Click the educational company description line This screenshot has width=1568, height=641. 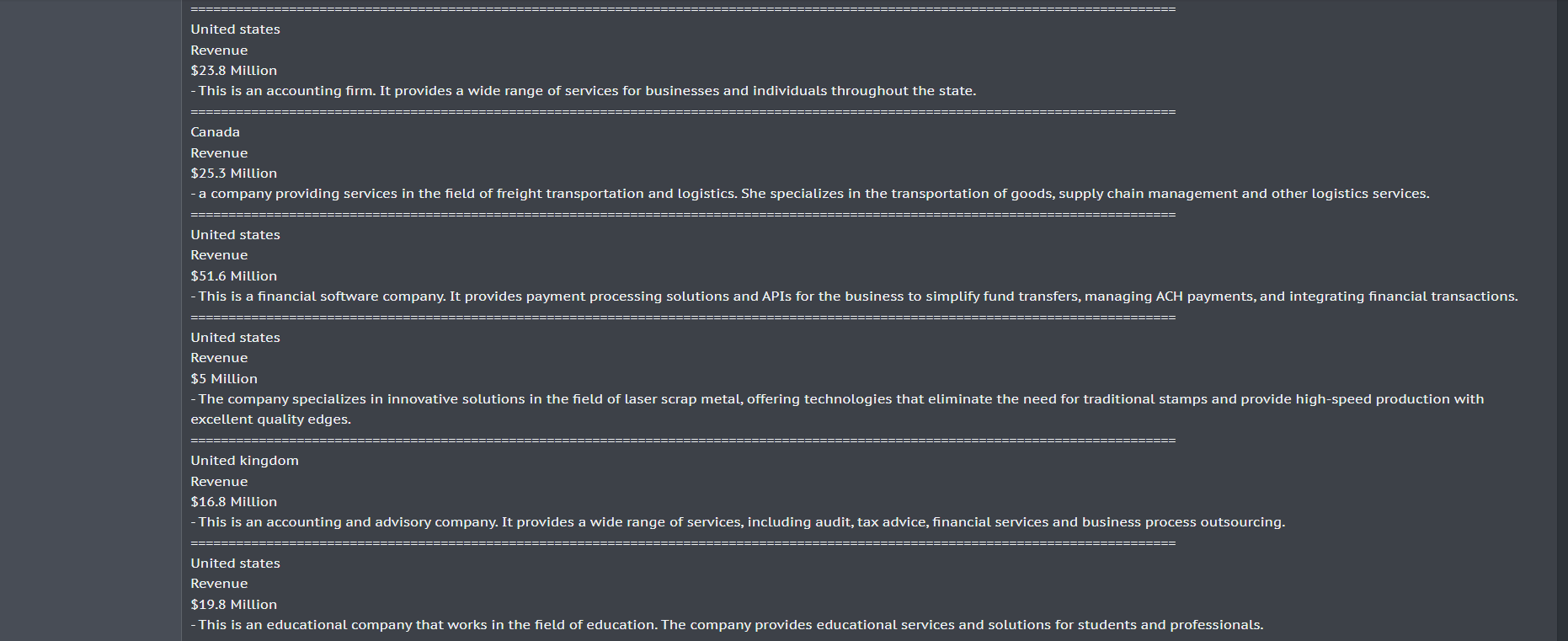click(x=727, y=625)
